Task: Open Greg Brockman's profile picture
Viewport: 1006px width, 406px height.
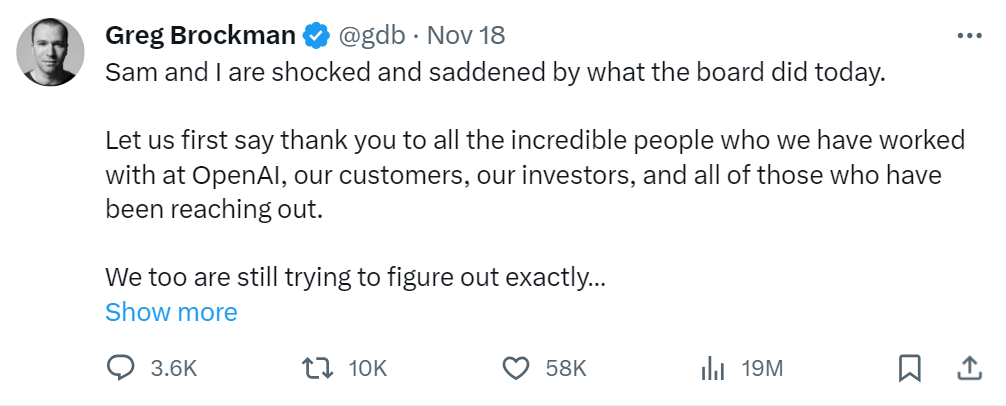Action: pos(50,51)
